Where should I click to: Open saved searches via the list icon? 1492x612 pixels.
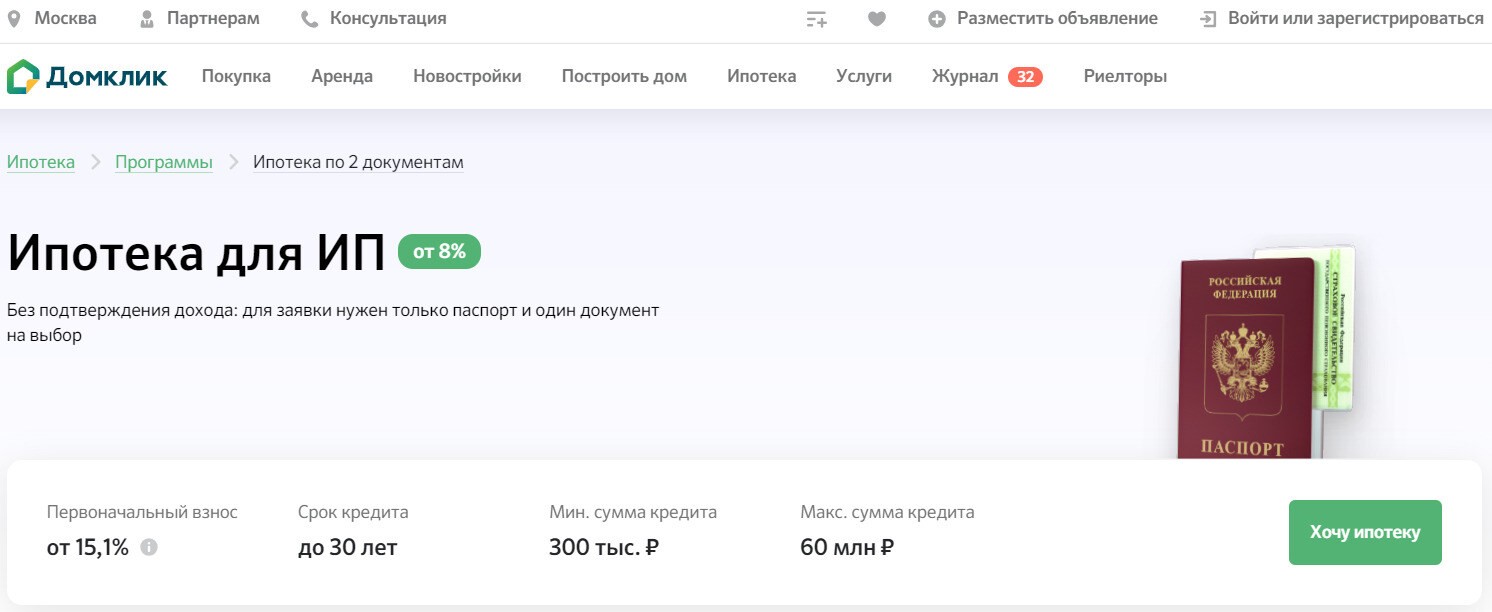tap(817, 17)
